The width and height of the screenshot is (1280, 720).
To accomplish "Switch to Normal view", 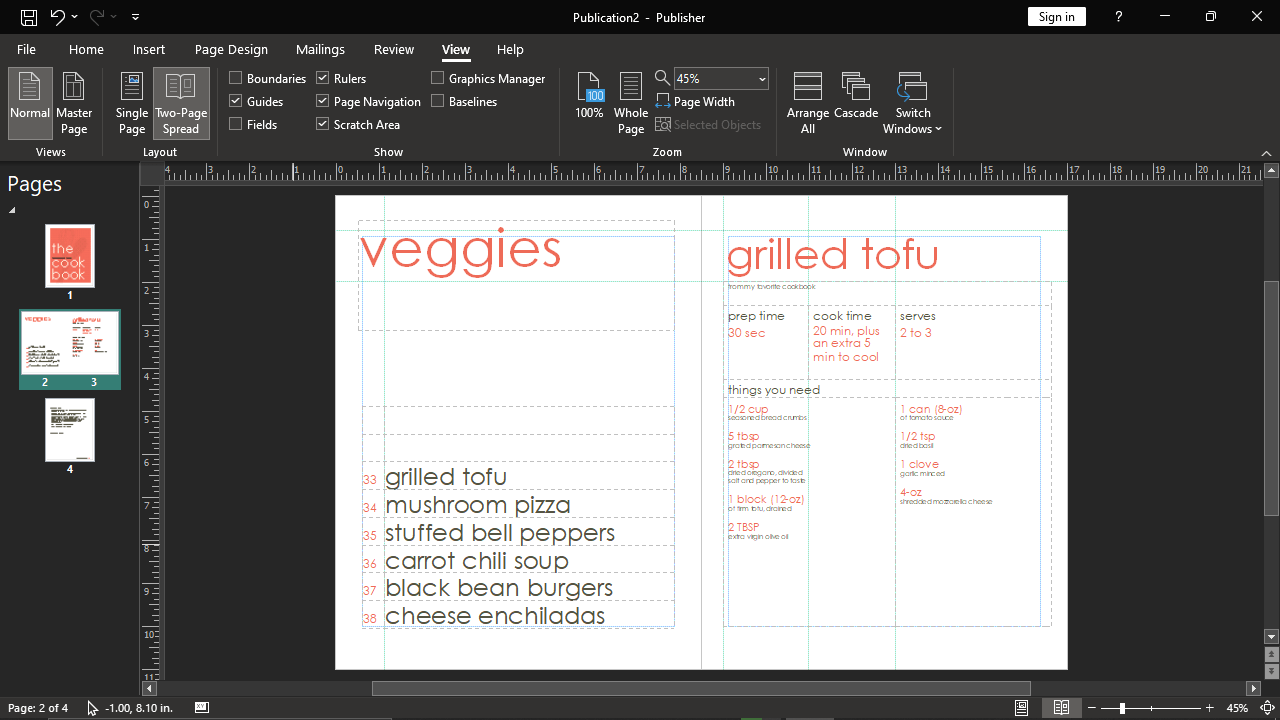I will point(30,103).
